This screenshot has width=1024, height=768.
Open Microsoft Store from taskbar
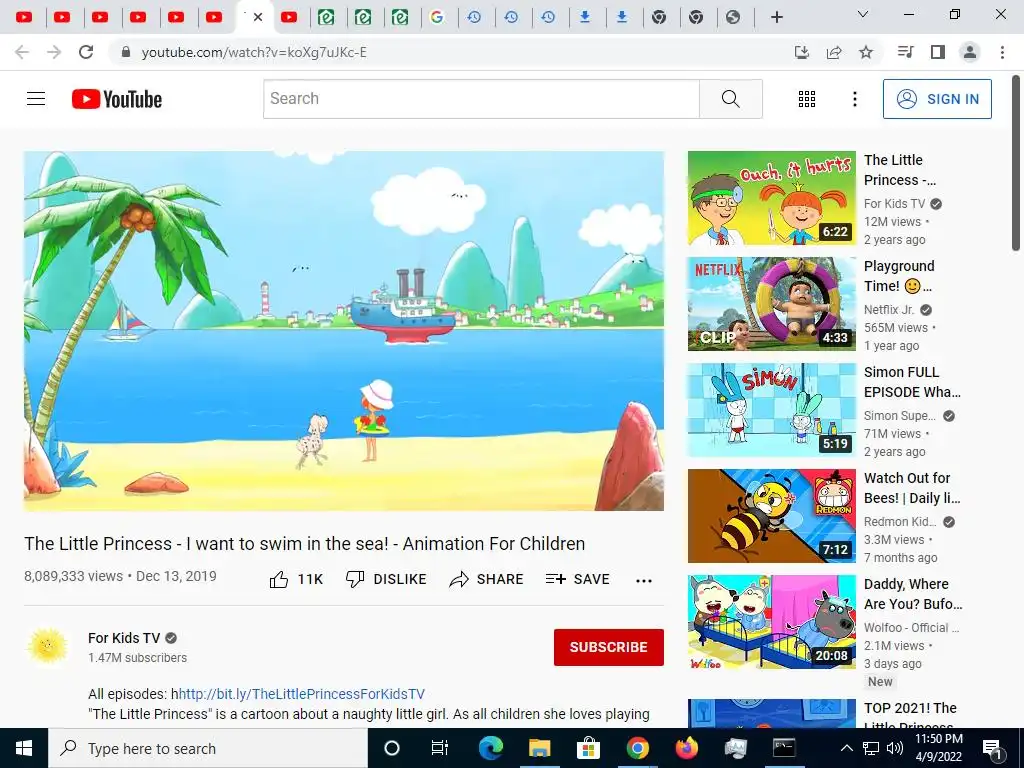(x=588, y=748)
